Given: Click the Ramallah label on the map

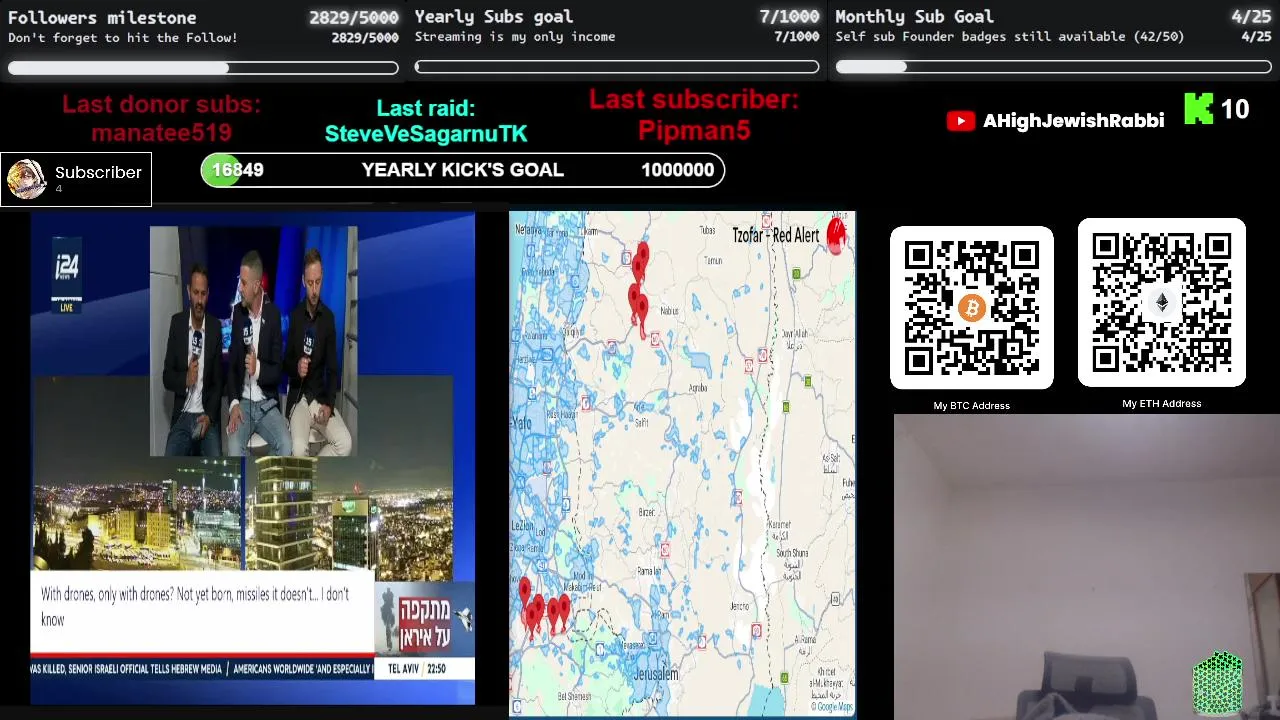Looking at the screenshot, I should tap(647, 571).
